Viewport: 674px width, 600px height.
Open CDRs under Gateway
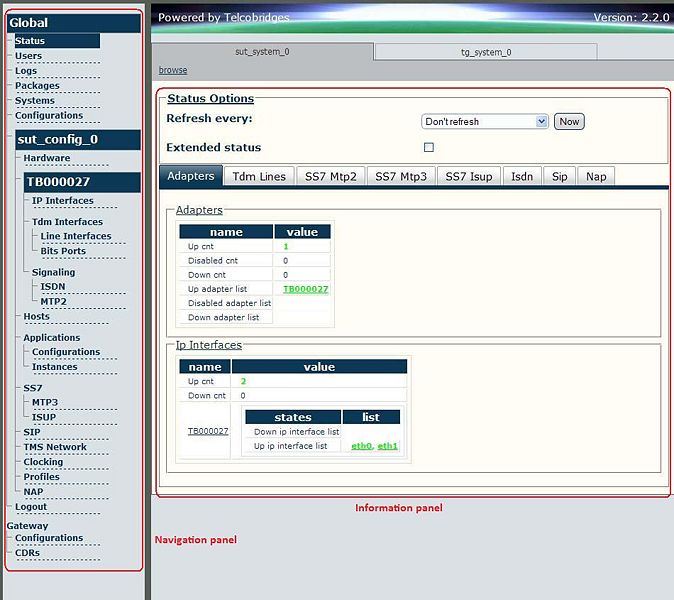coord(28,553)
